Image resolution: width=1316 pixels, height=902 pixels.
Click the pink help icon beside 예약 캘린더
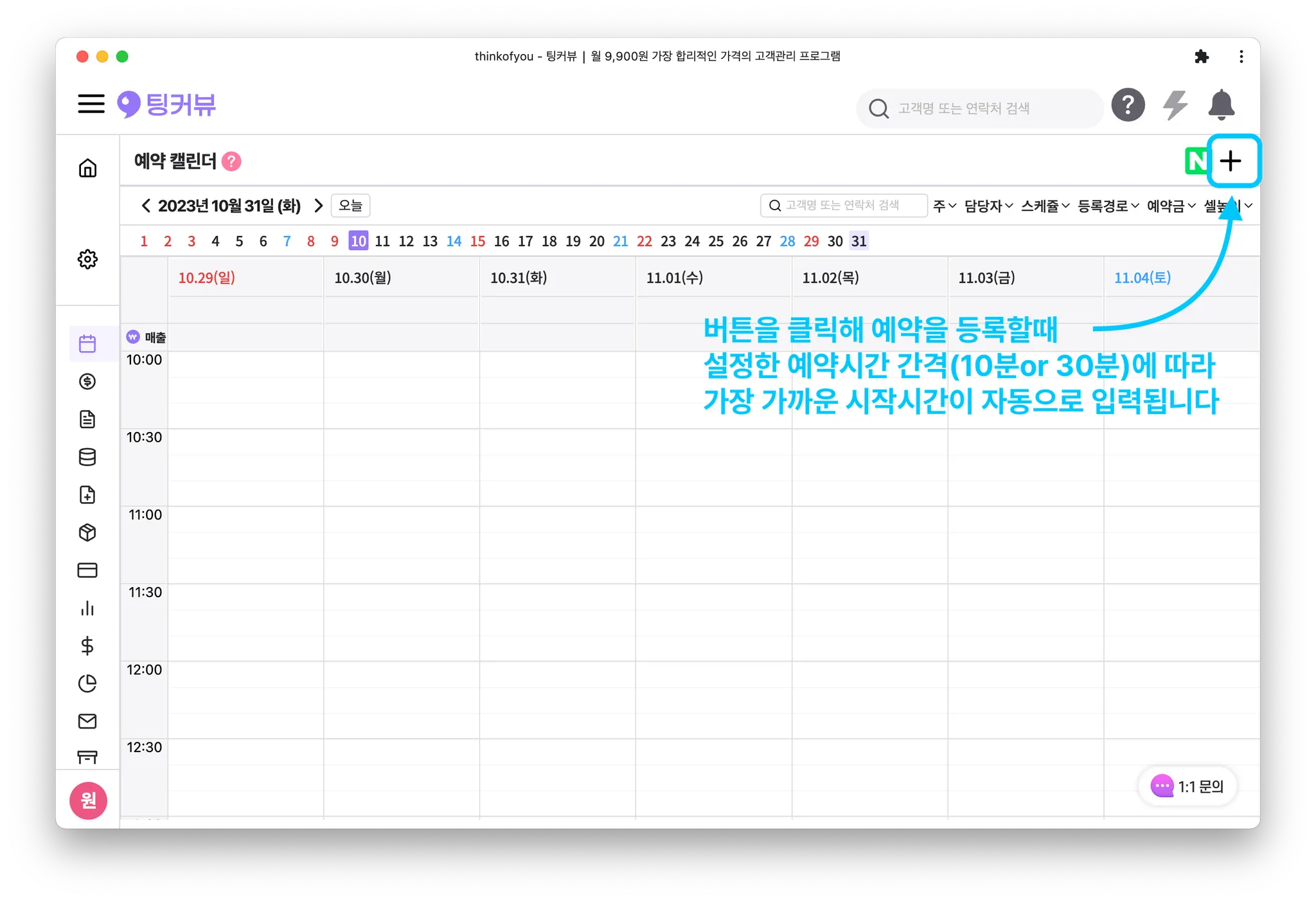231,161
